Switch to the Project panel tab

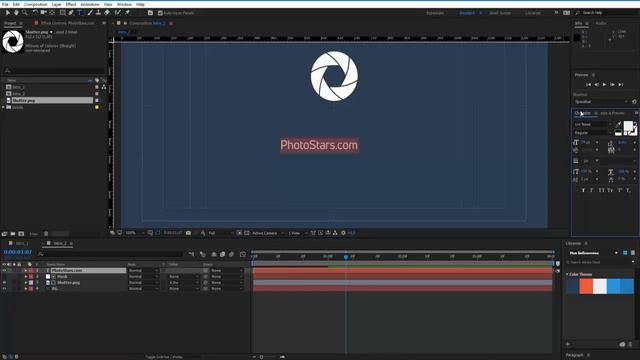coord(10,23)
